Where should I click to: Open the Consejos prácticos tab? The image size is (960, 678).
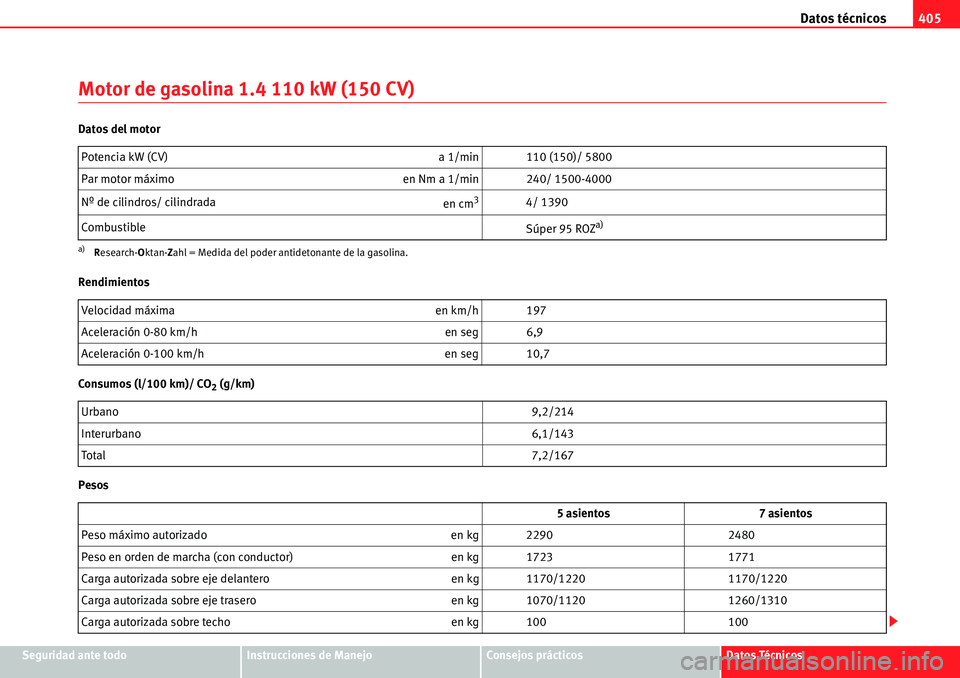point(601,661)
